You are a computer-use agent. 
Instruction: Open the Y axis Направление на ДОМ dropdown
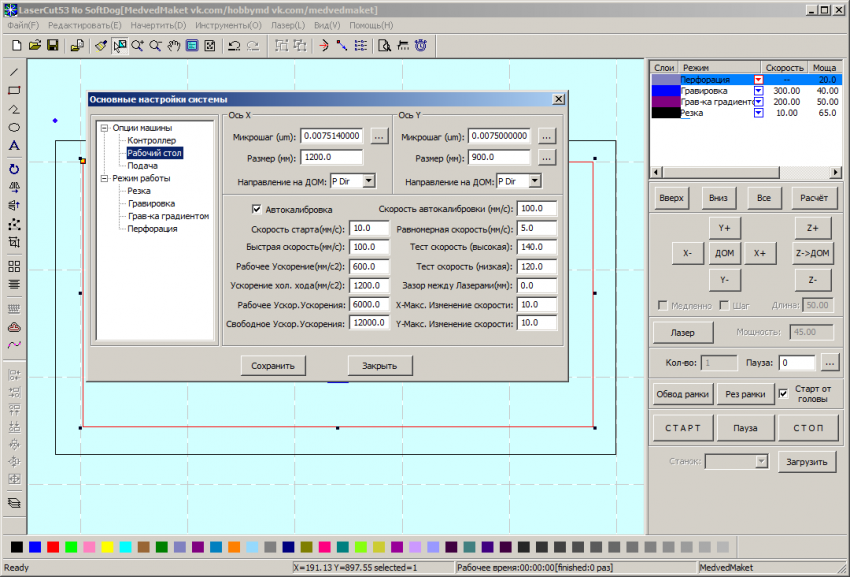pos(534,181)
